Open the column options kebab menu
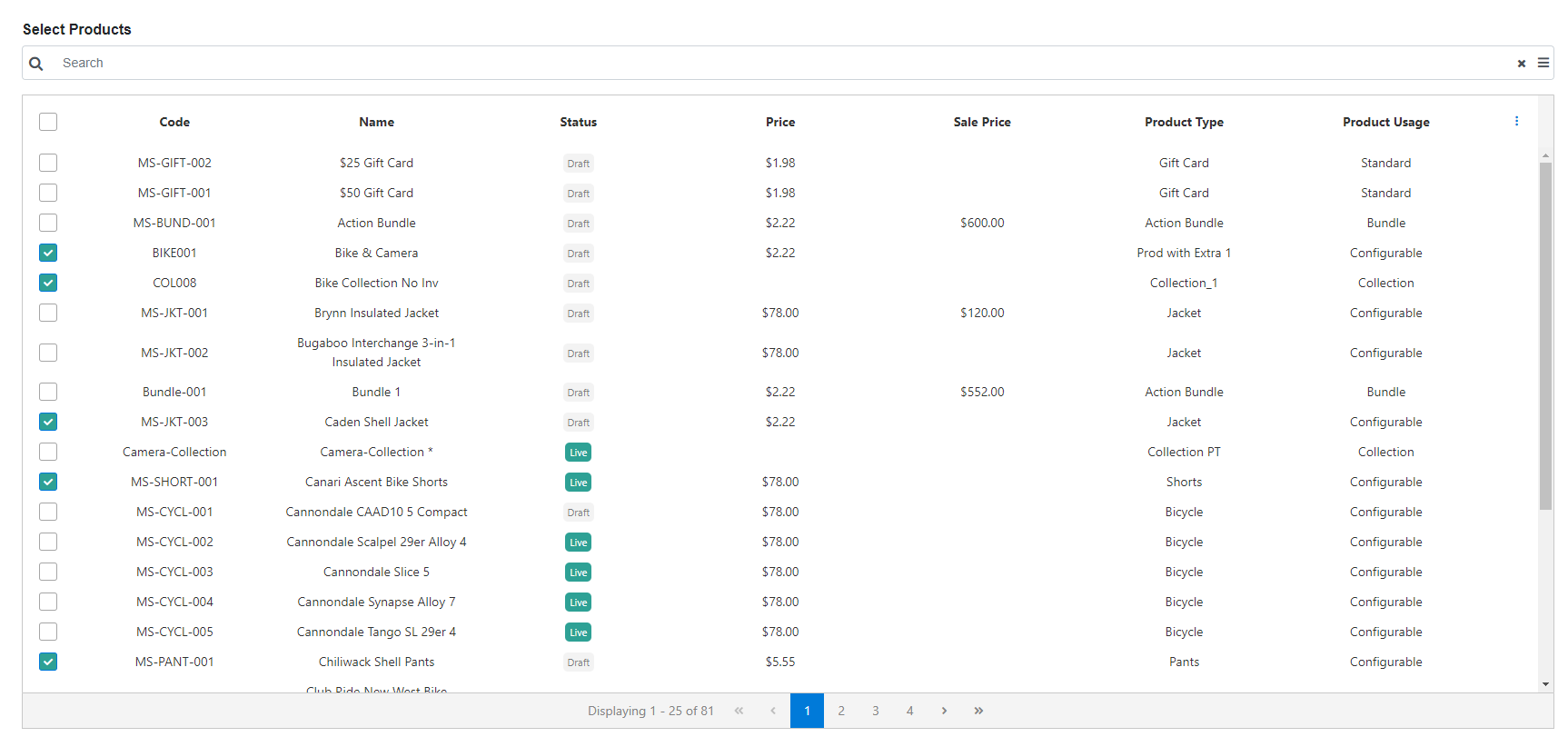Screen dimensions: 1568x737 1516,121
